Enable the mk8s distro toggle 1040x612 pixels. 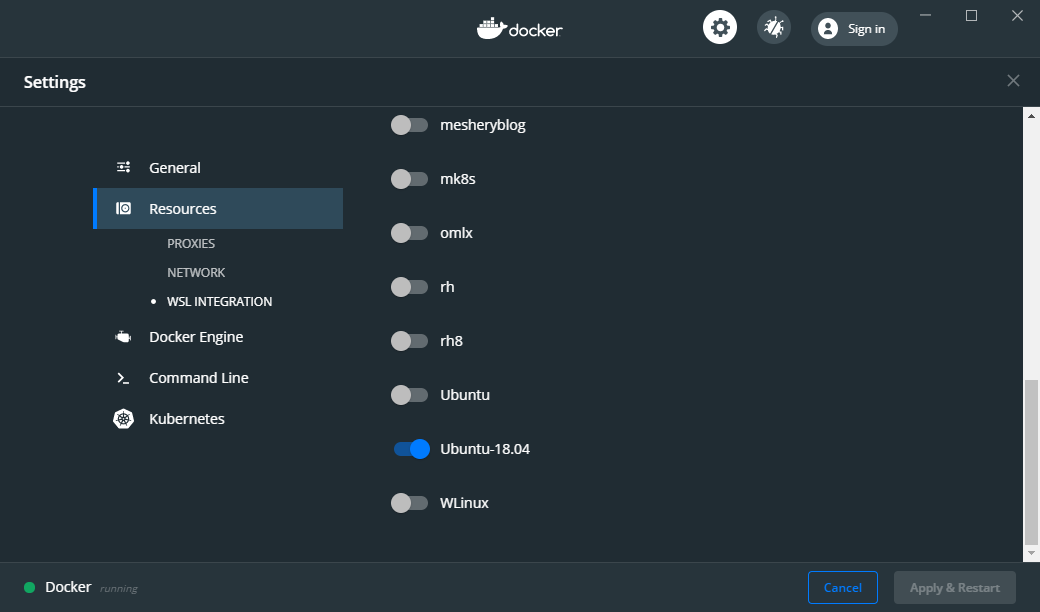[x=410, y=178]
